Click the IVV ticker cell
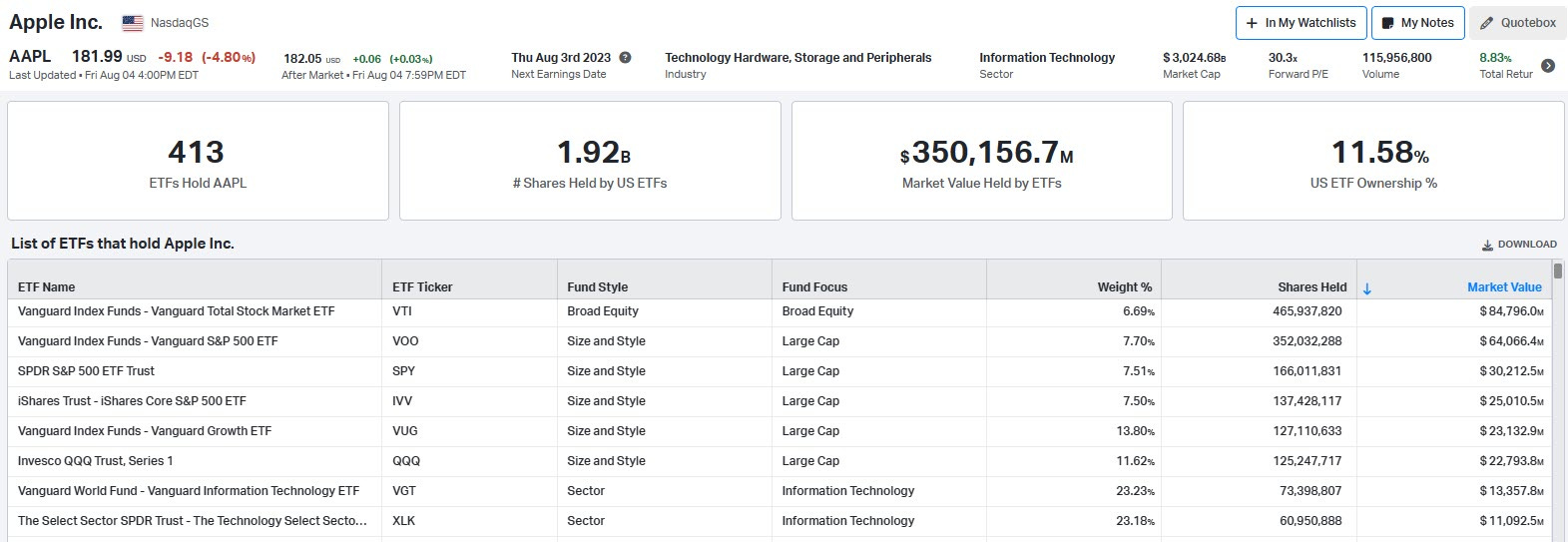The width and height of the screenshot is (1568, 542). coord(402,401)
